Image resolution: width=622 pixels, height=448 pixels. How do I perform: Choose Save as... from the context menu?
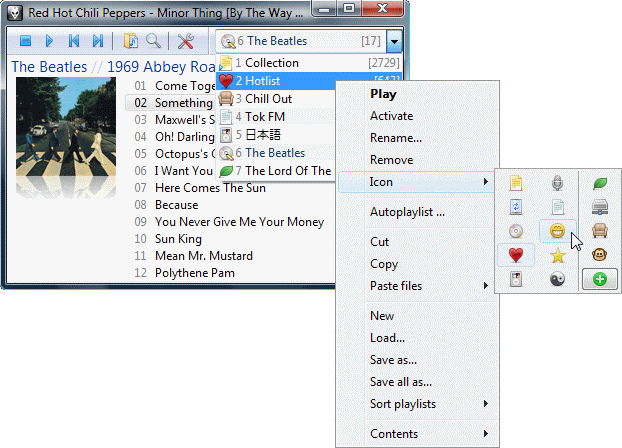[417, 360]
